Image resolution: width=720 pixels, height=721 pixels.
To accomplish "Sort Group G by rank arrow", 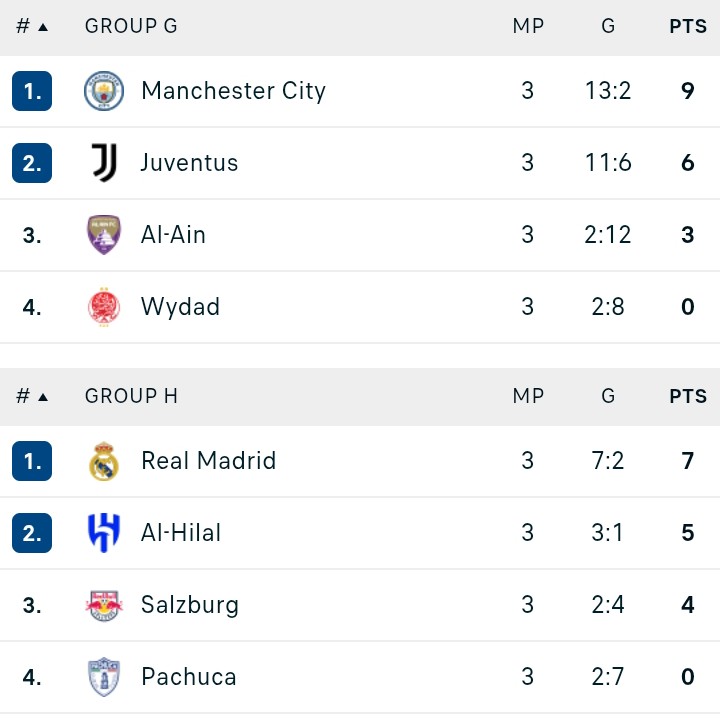I will tap(43, 28).
